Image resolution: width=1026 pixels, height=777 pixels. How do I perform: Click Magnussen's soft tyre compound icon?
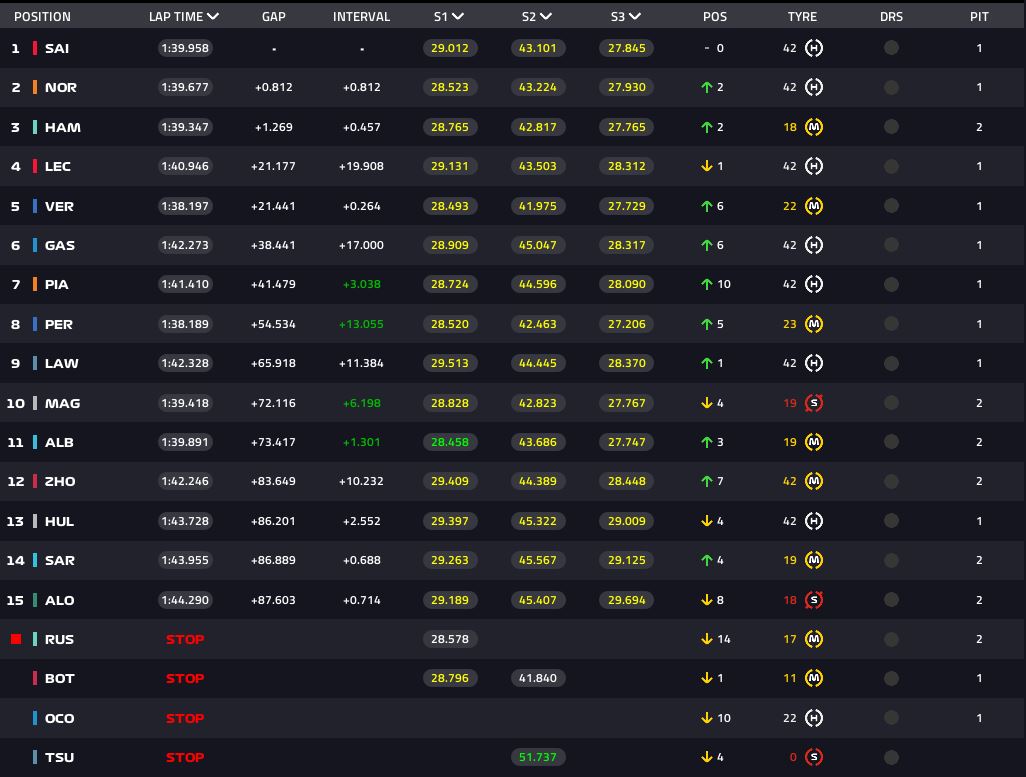point(814,403)
